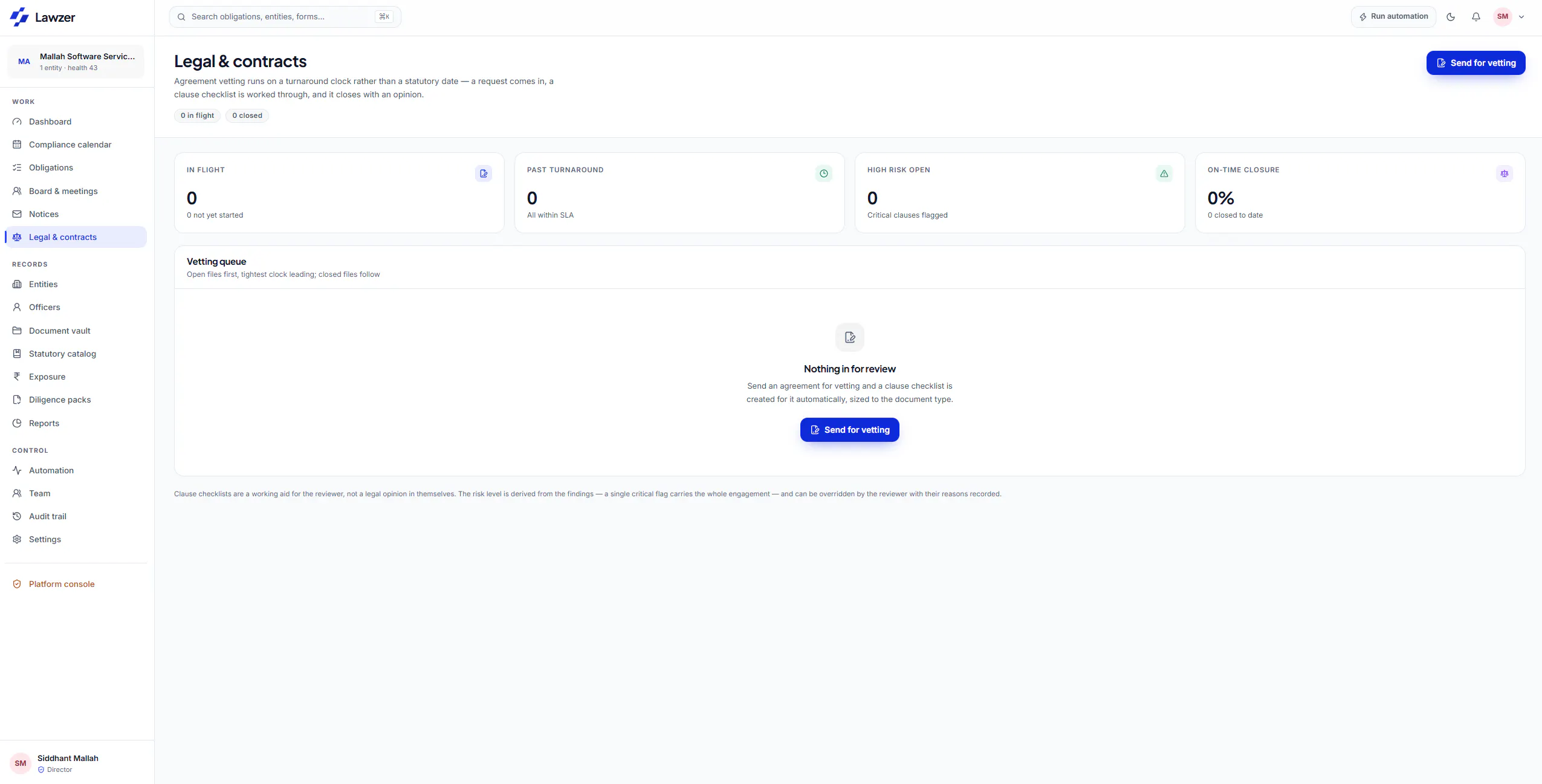Click the Past Turnaround clock icon
1542x784 pixels.
[824, 173]
